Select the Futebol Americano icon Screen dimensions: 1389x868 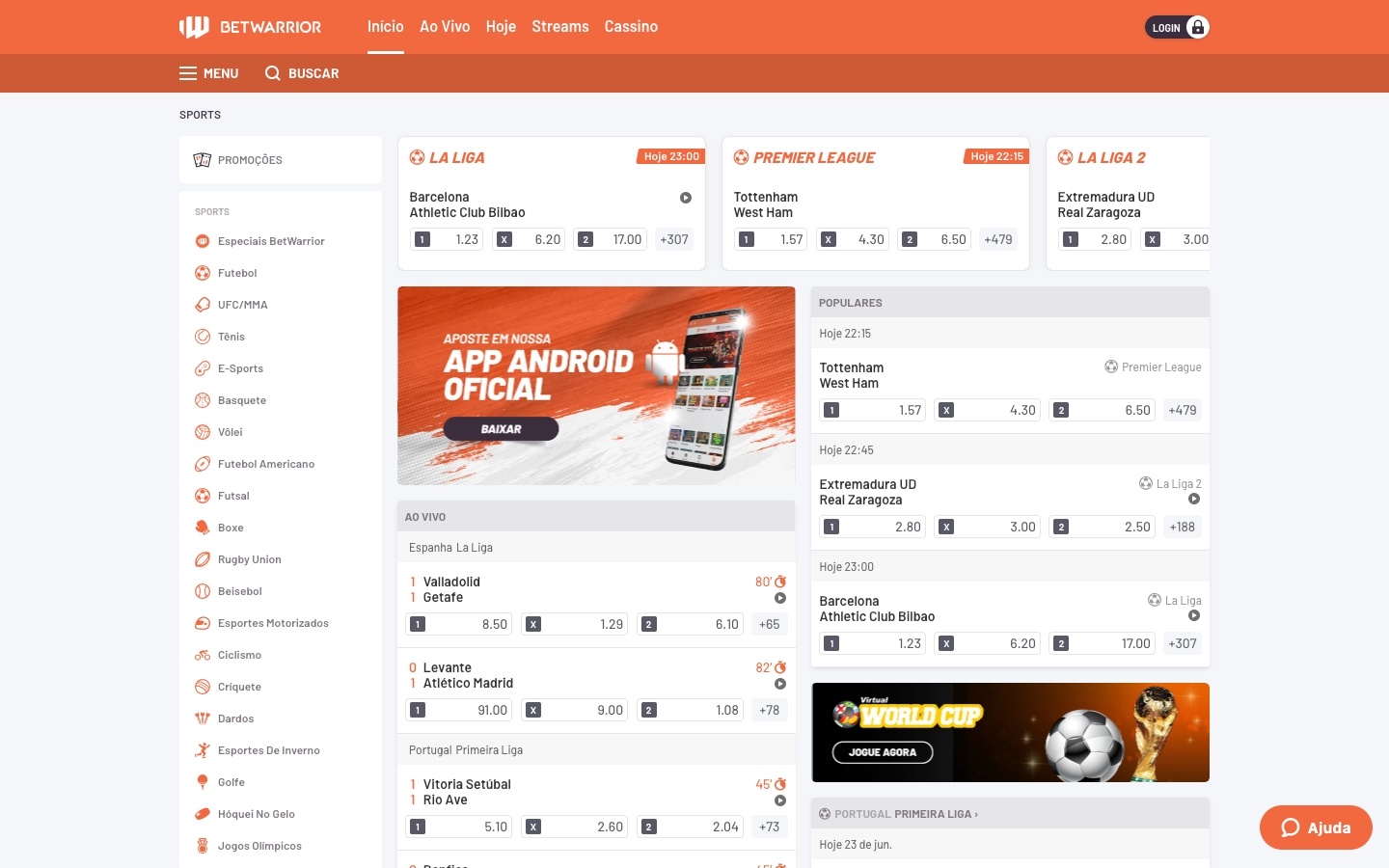(203, 464)
